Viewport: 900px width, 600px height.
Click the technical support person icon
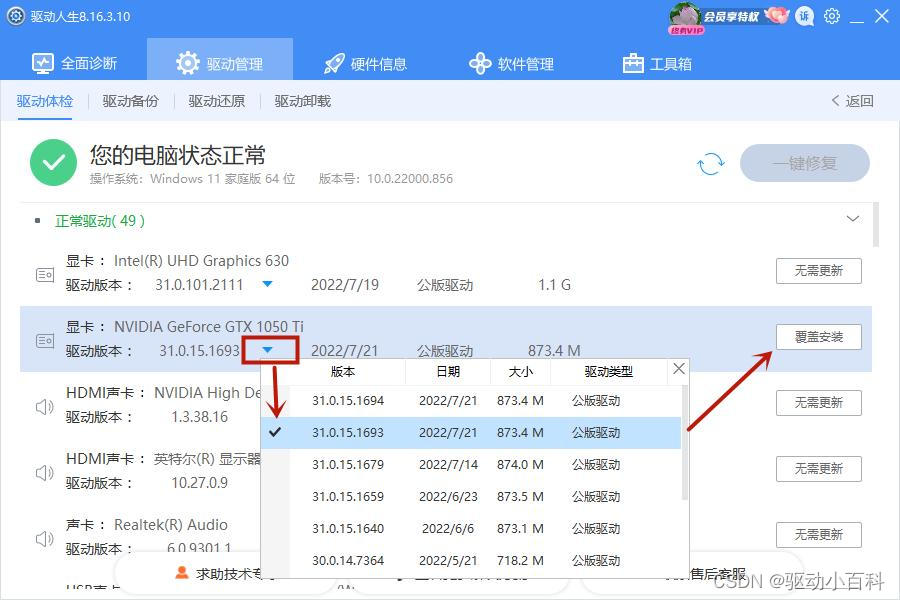coord(182,572)
